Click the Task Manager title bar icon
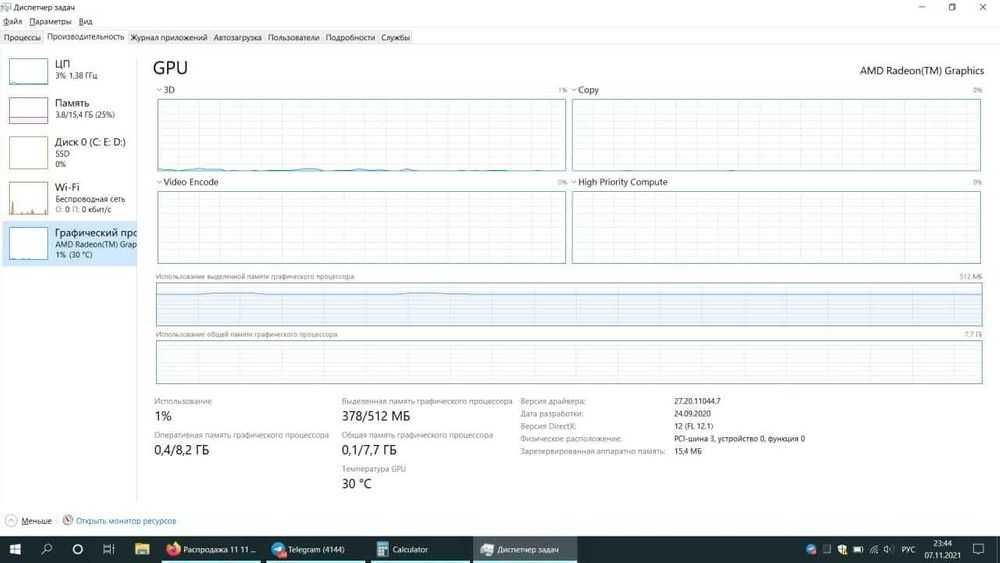Image resolution: width=1000 pixels, height=563 pixels. coord(6,7)
